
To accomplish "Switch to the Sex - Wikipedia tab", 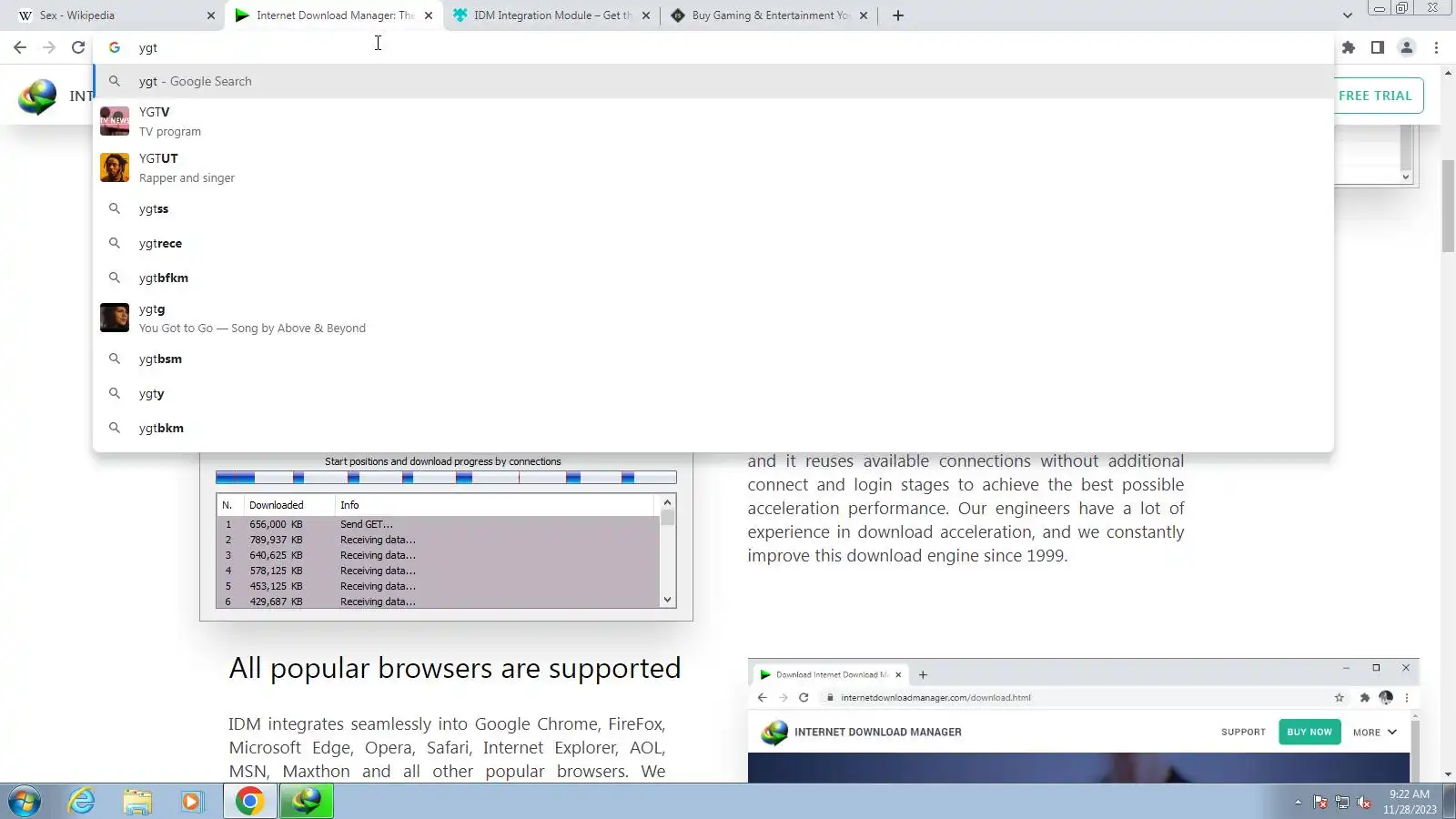I will pyautogui.click(x=113, y=15).
